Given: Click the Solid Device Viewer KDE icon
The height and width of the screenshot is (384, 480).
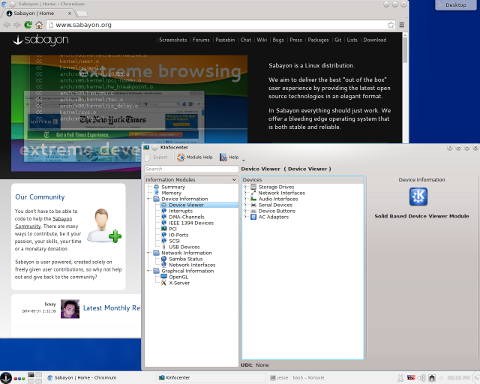Looking at the screenshot, I should tap(418, 196).
